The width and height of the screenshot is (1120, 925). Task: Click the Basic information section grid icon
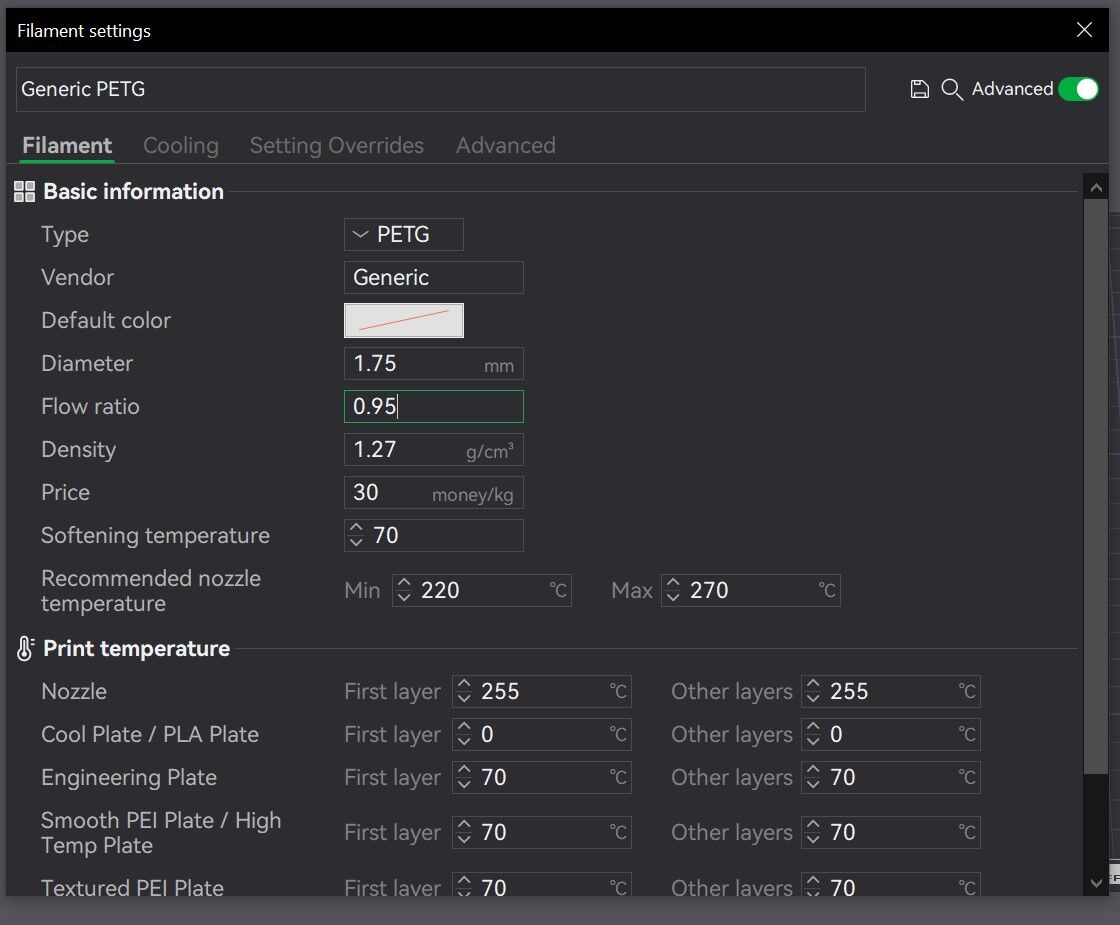24,191
